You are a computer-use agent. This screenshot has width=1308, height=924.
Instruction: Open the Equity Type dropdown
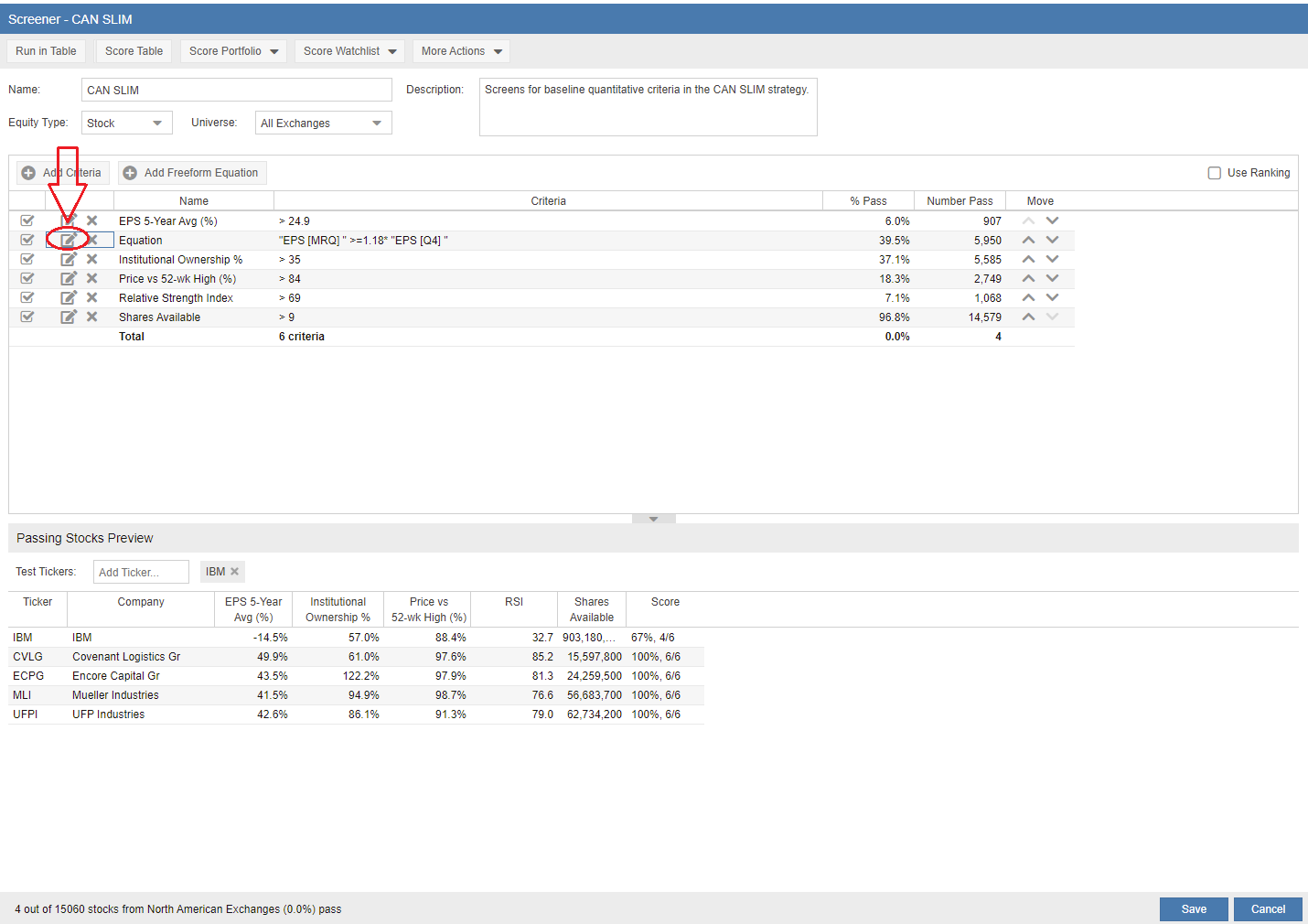tap(127, 124)
